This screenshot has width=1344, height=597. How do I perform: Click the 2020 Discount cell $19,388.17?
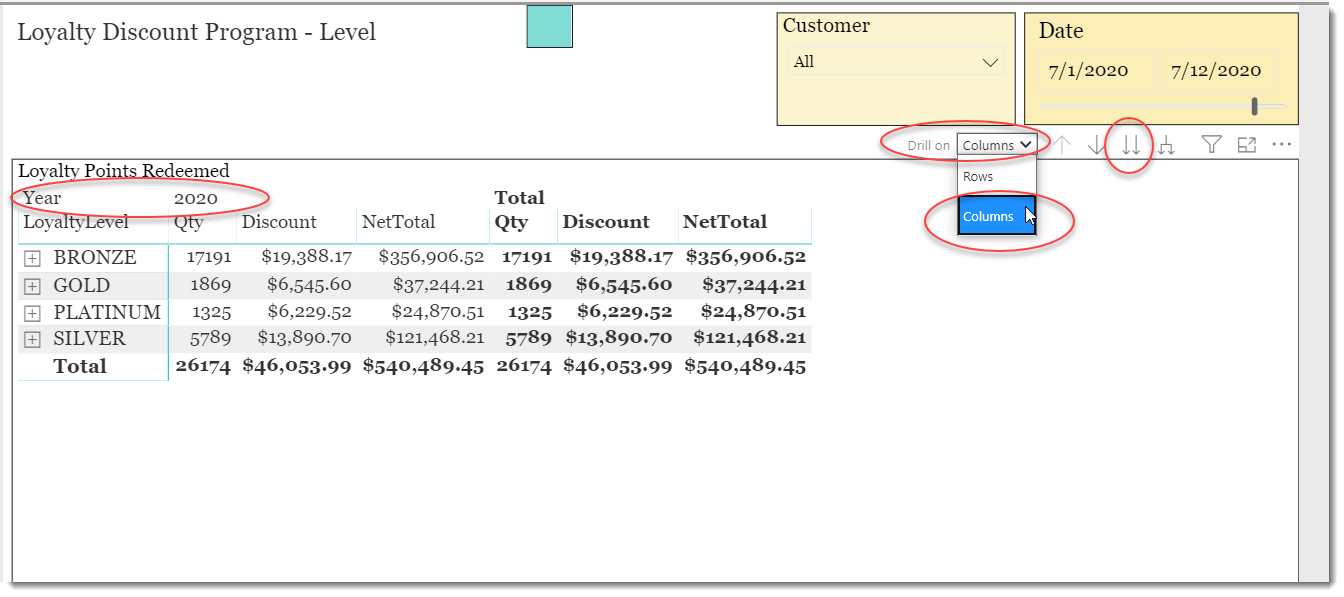(x=307, y=257)
